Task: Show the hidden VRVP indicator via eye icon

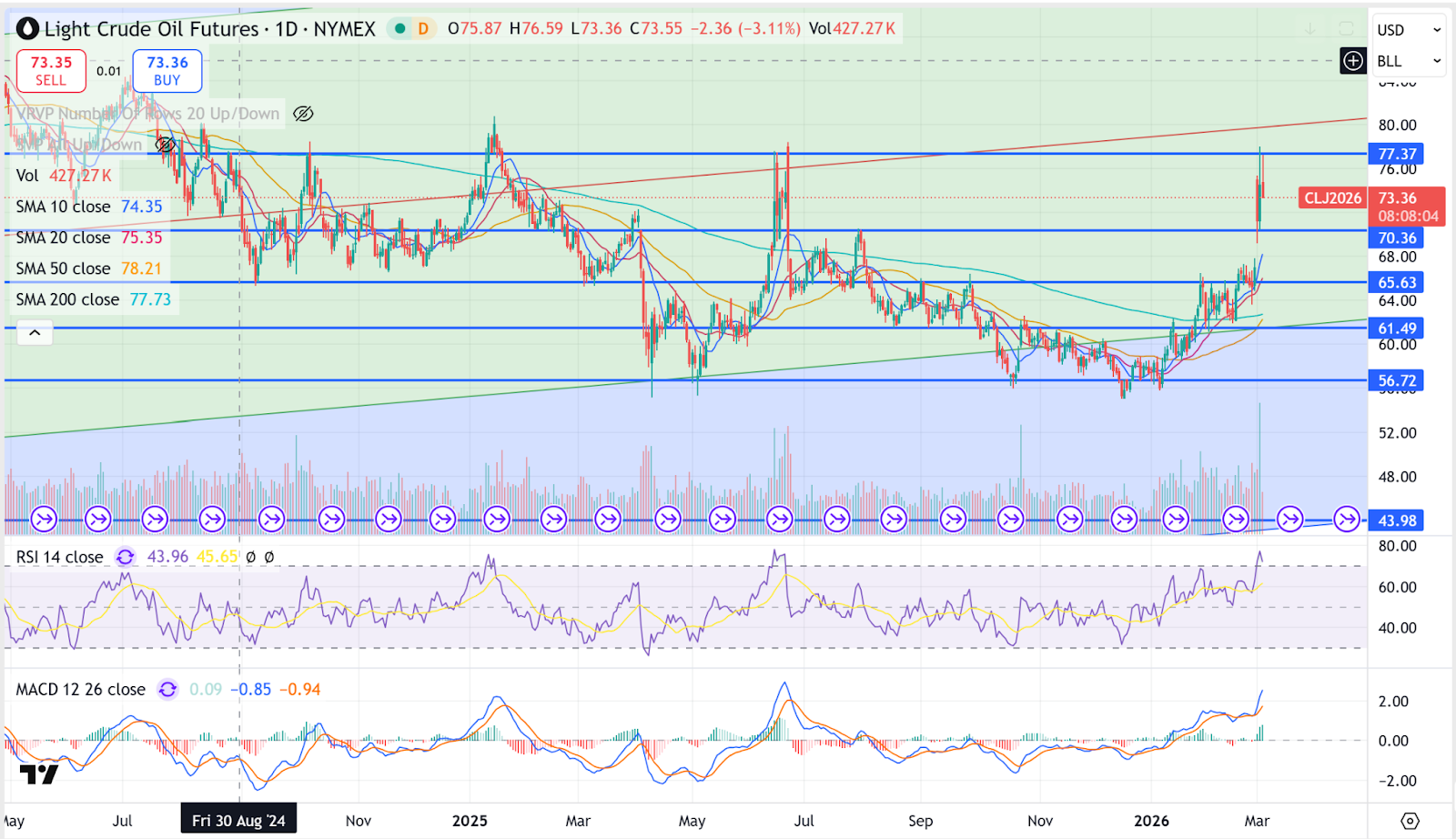Action: coord(303,114)
